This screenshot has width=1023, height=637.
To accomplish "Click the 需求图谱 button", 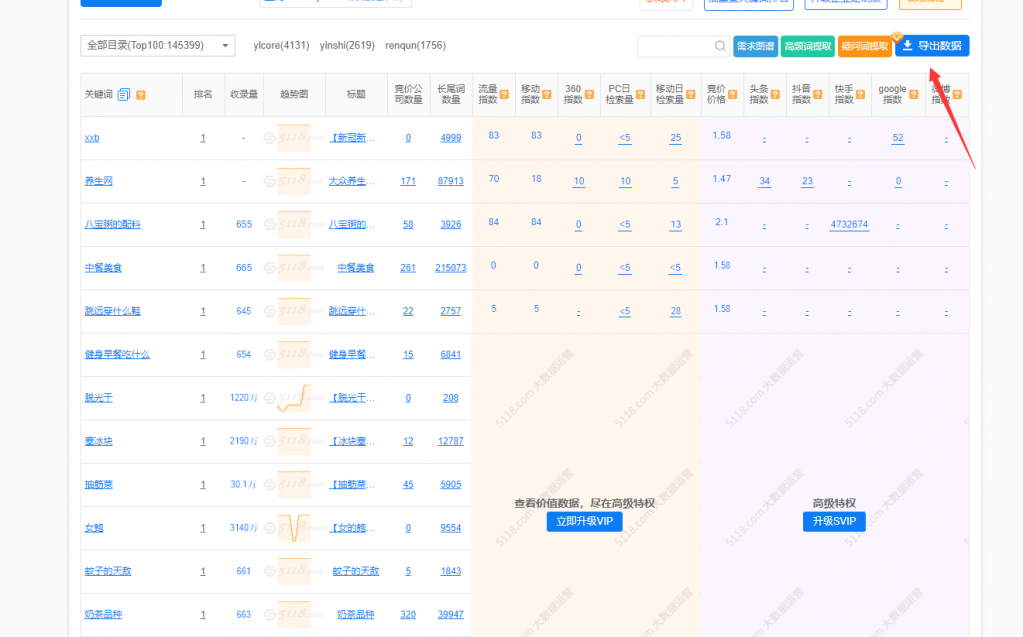I will pos(755,46).
